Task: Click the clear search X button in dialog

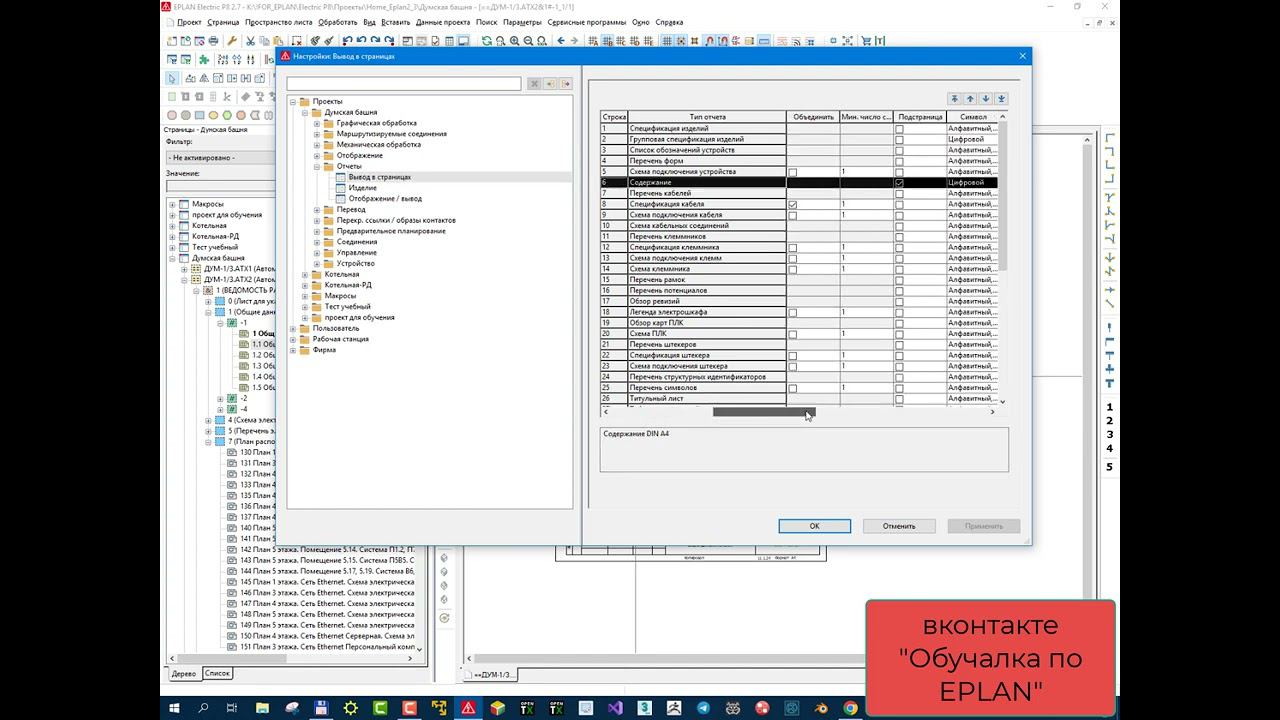Action: [x=534, y=84]
